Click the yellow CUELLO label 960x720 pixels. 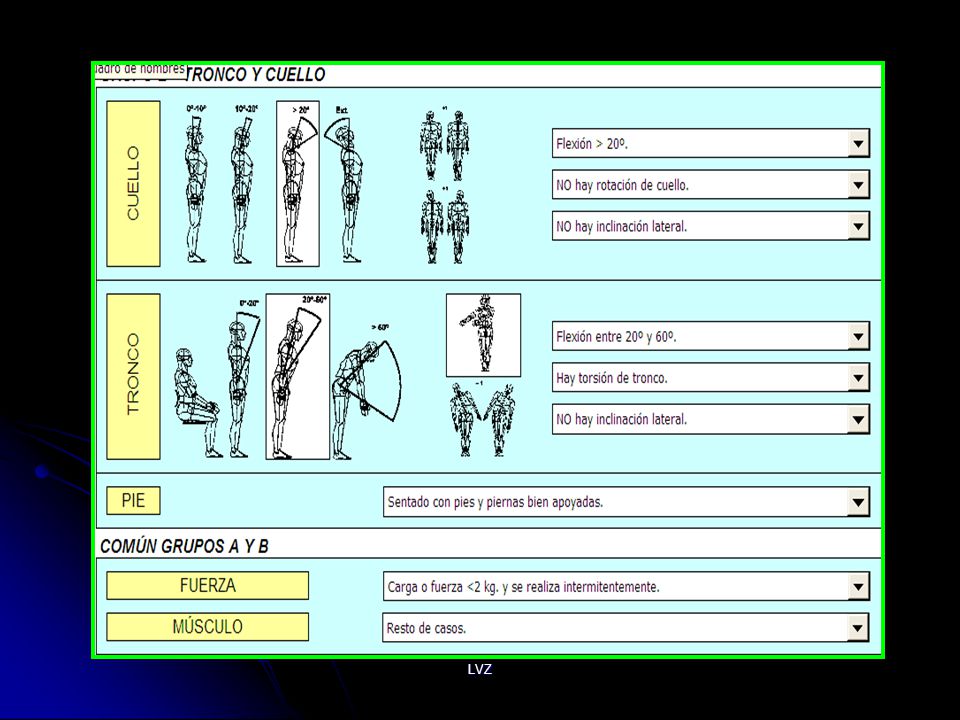pos(133,184)
